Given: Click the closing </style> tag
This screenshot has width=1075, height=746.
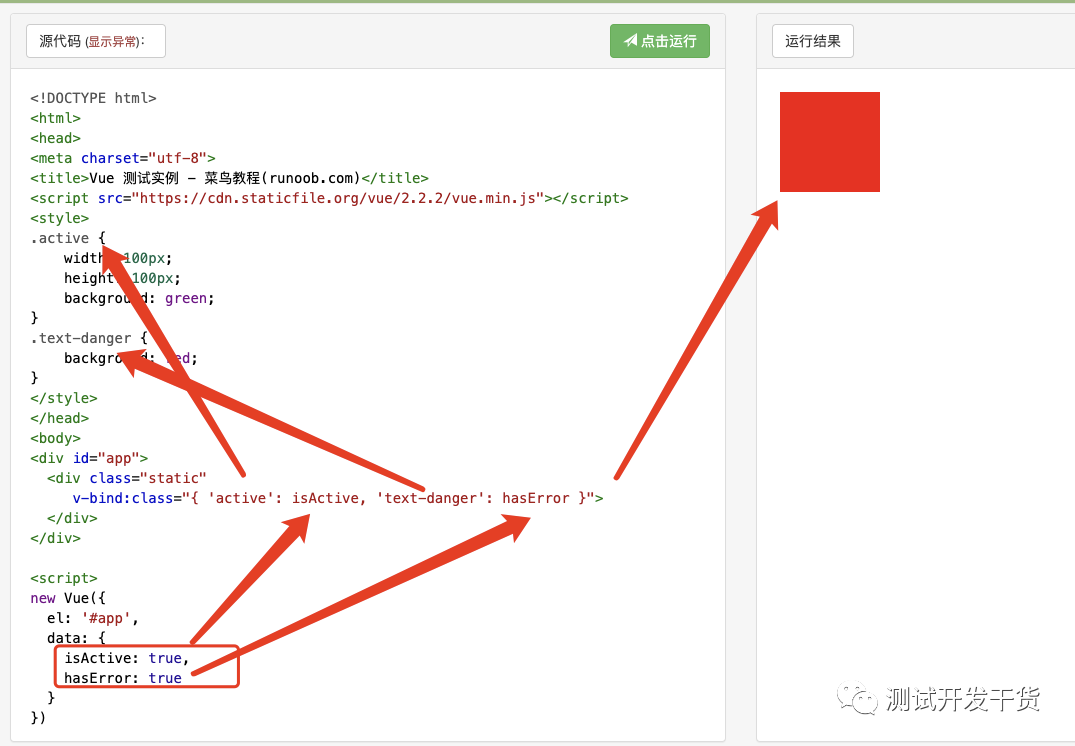Looking at the screenshot, I should pyautogui.click(x=64, y=398).
